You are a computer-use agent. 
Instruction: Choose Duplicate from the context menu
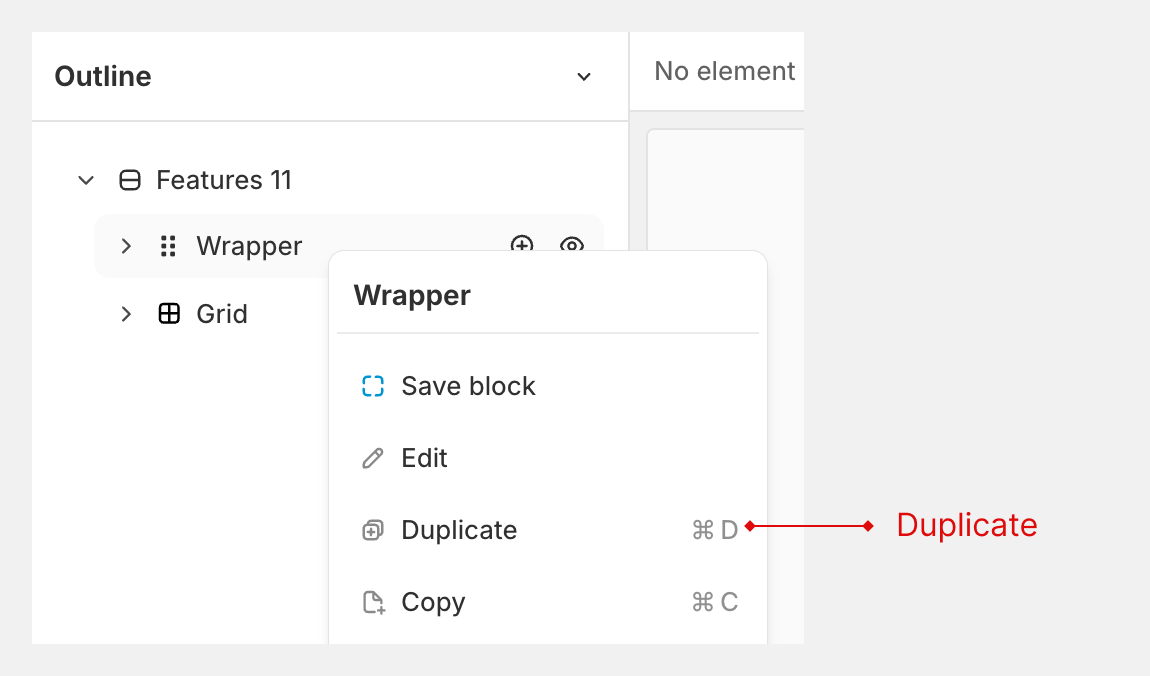click(x=459, y=530)
